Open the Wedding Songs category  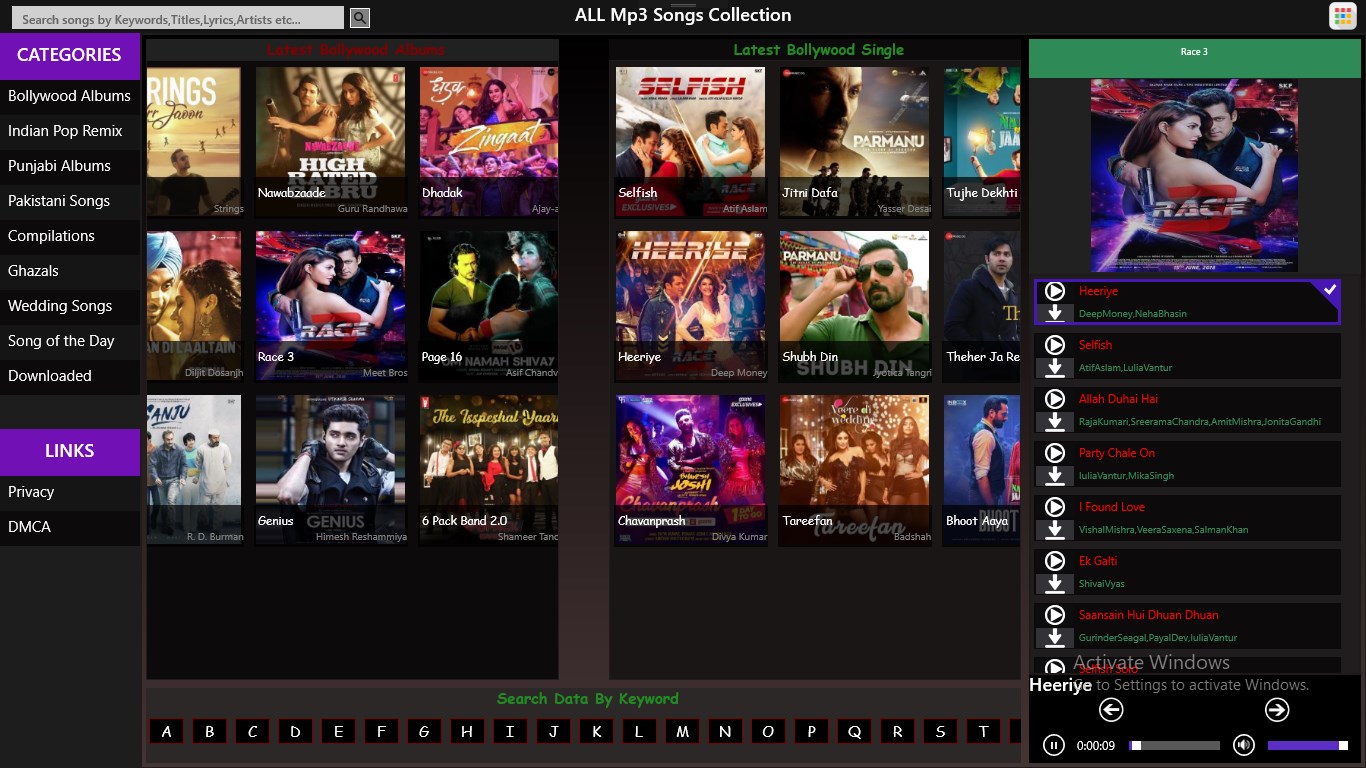pyautogui.click(x=70, y=306)
